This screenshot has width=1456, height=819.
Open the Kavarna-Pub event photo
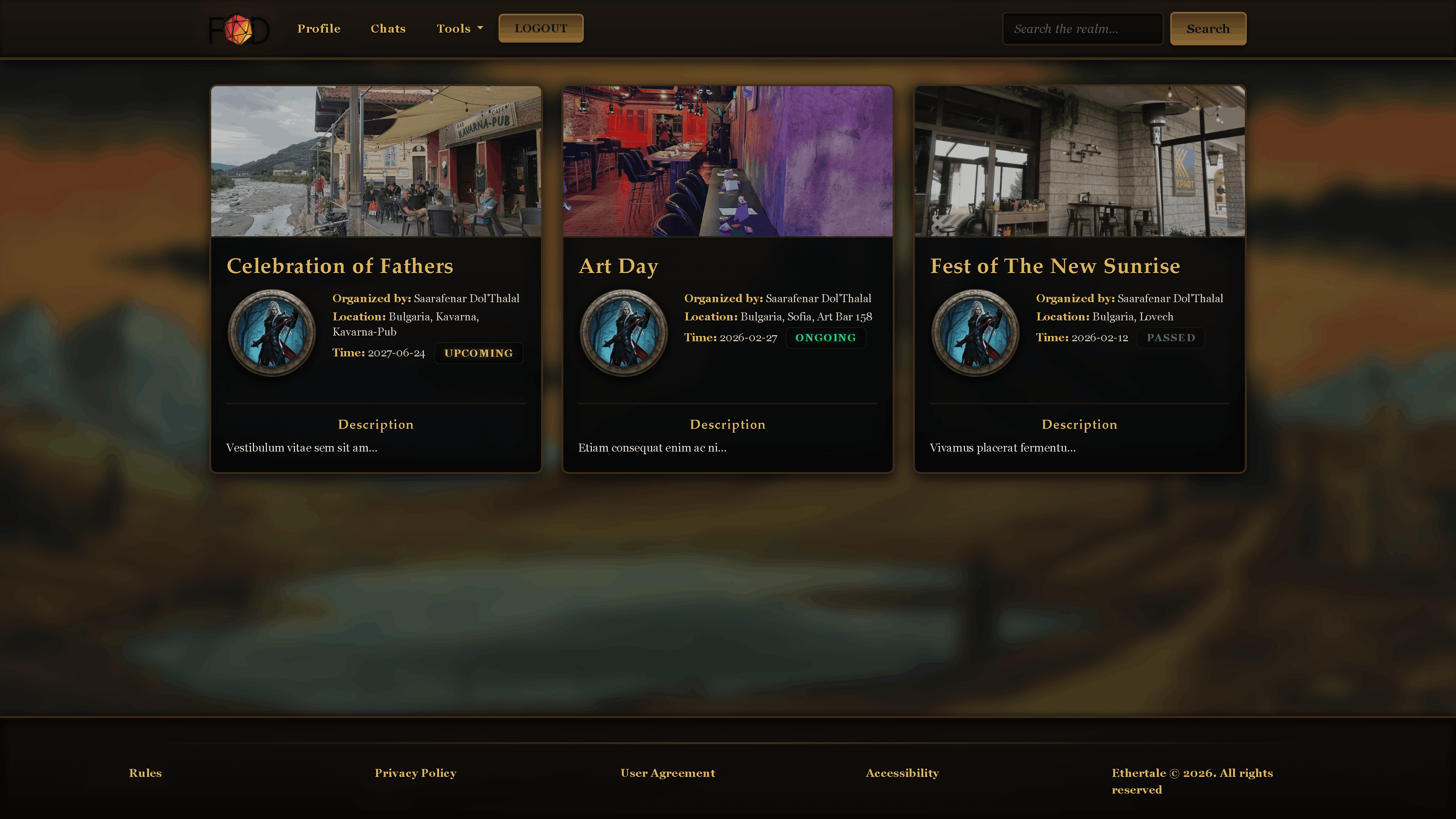375,162
